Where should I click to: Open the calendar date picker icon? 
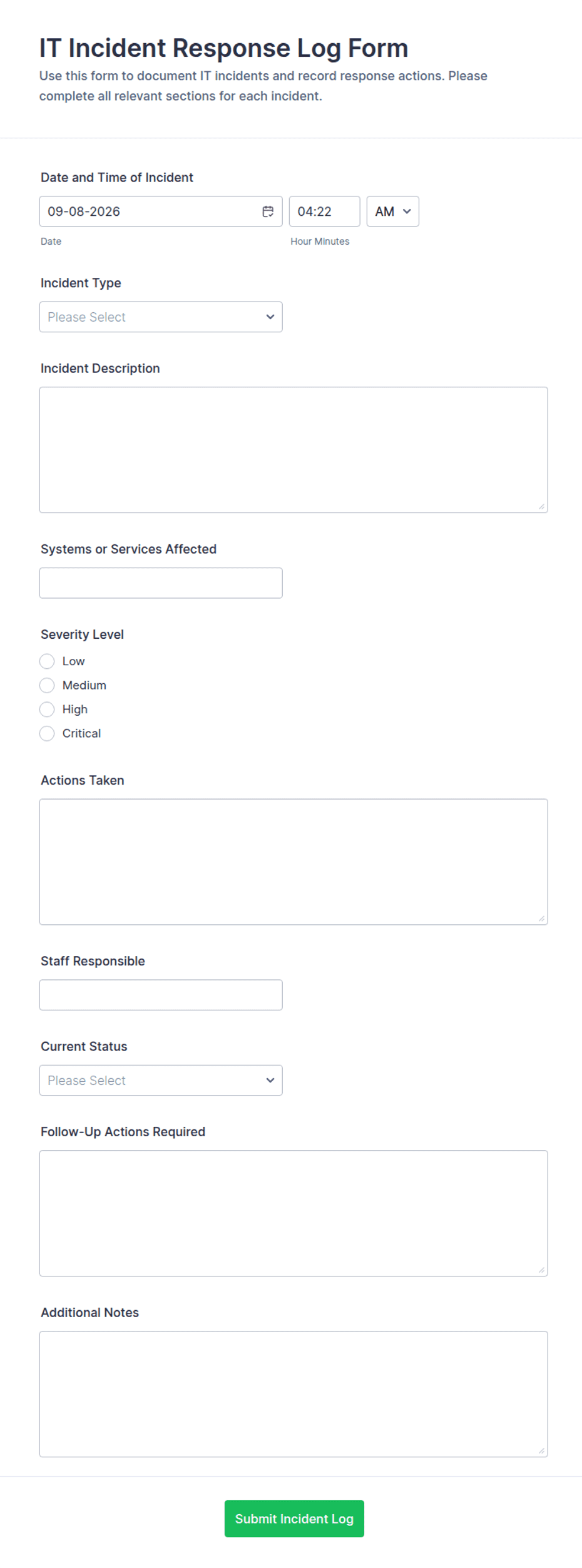[x=268, y=211]
